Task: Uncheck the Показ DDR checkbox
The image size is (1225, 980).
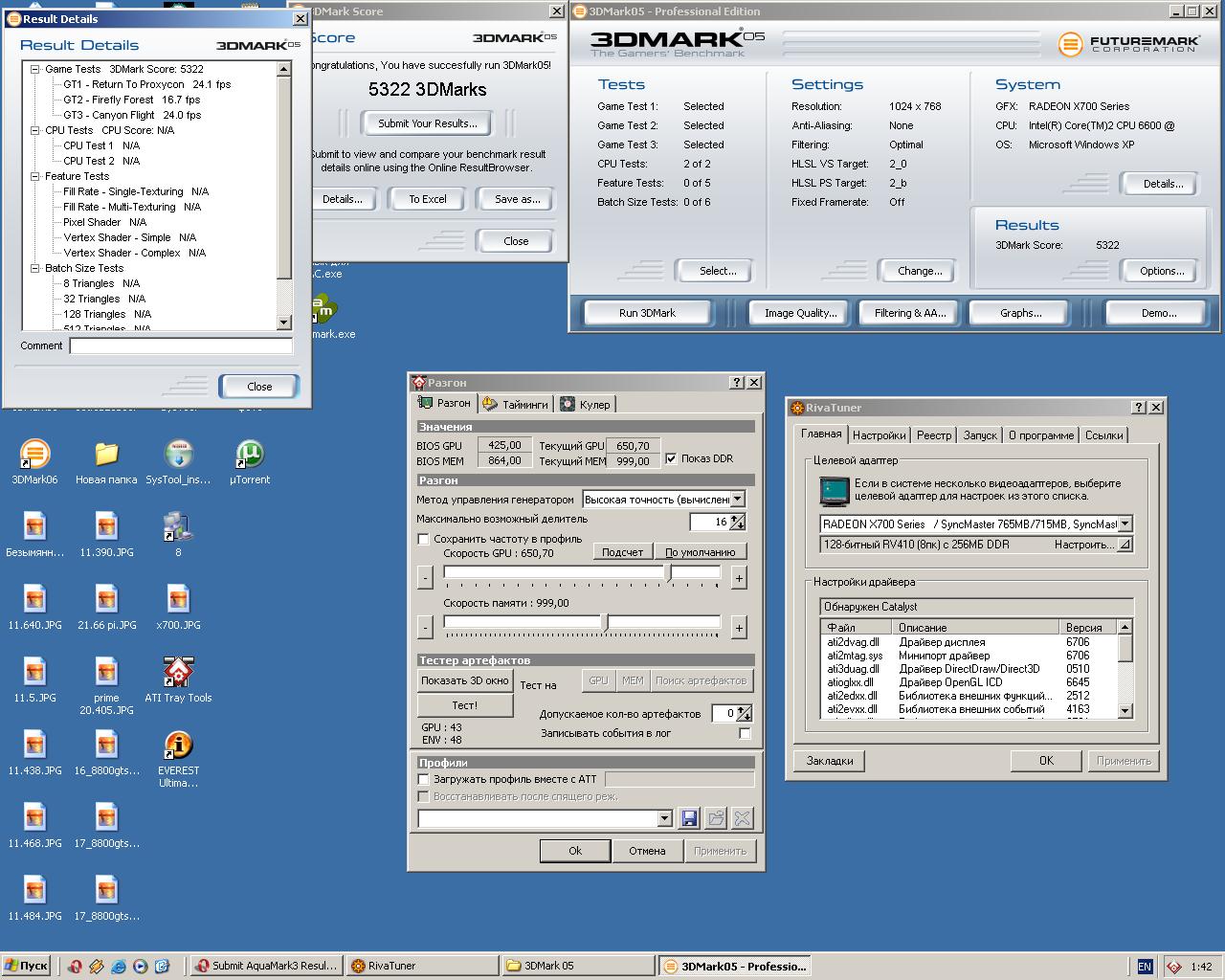Action: pos(671,458)
